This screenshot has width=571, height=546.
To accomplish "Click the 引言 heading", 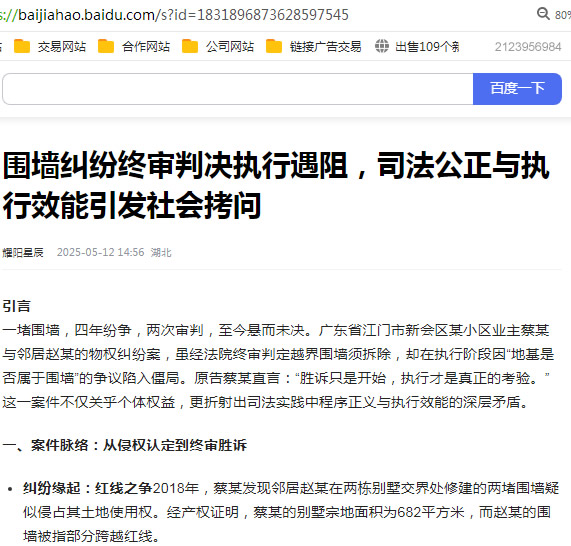I will click(x=16, y=306).
